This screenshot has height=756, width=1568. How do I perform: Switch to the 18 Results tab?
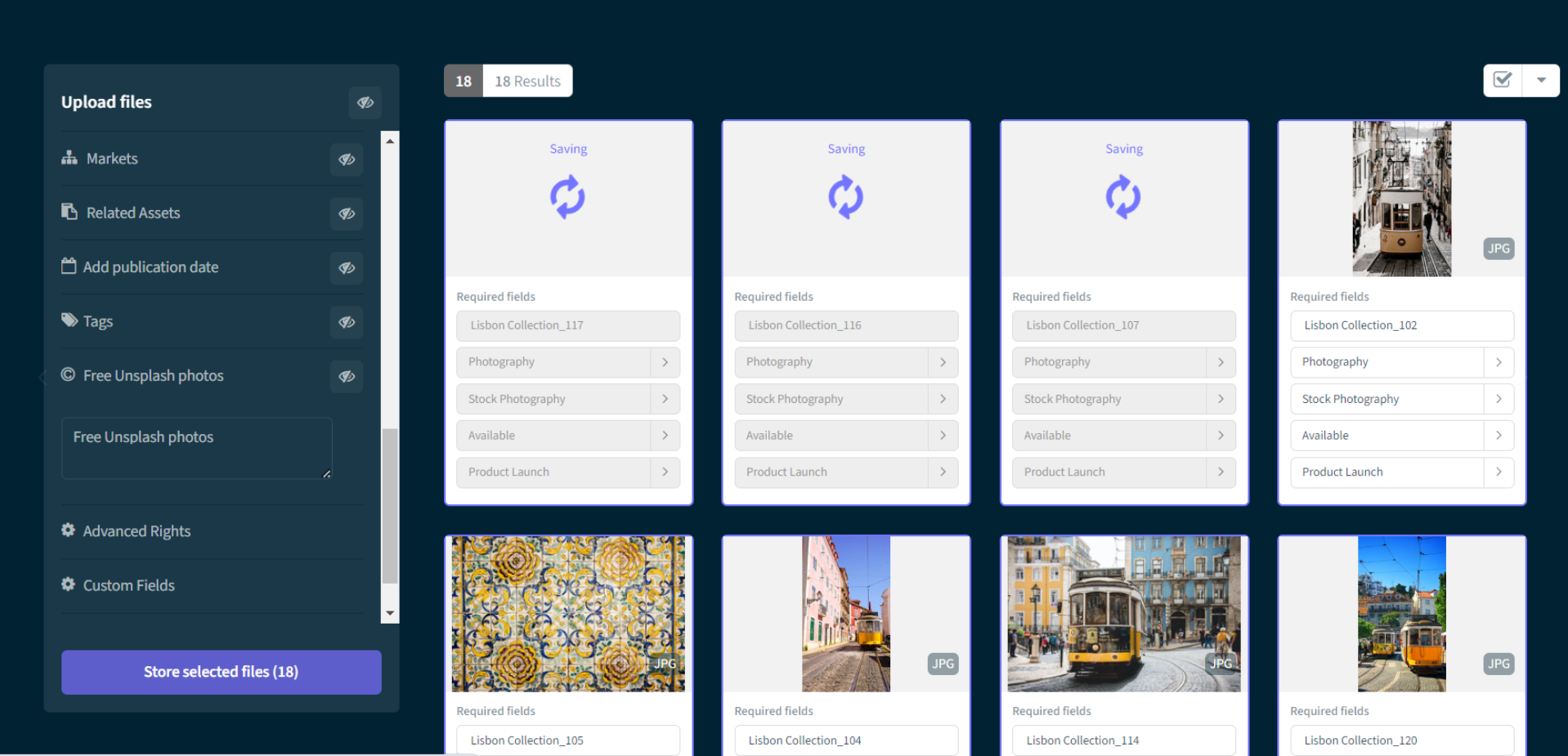click(x=527, y=80)
